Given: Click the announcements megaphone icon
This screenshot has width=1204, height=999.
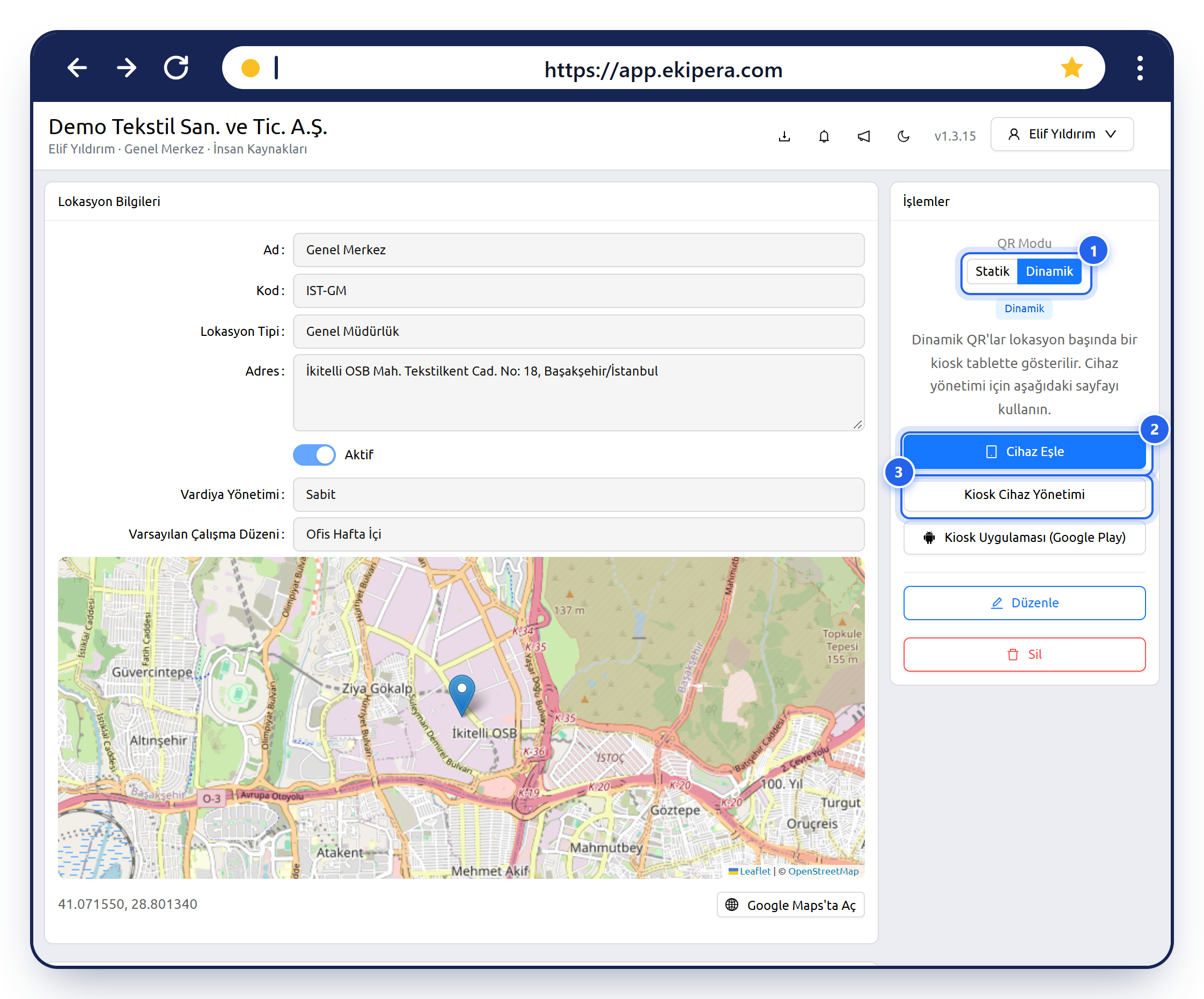Looking at the screenshot, I should [x=863, y=136].
